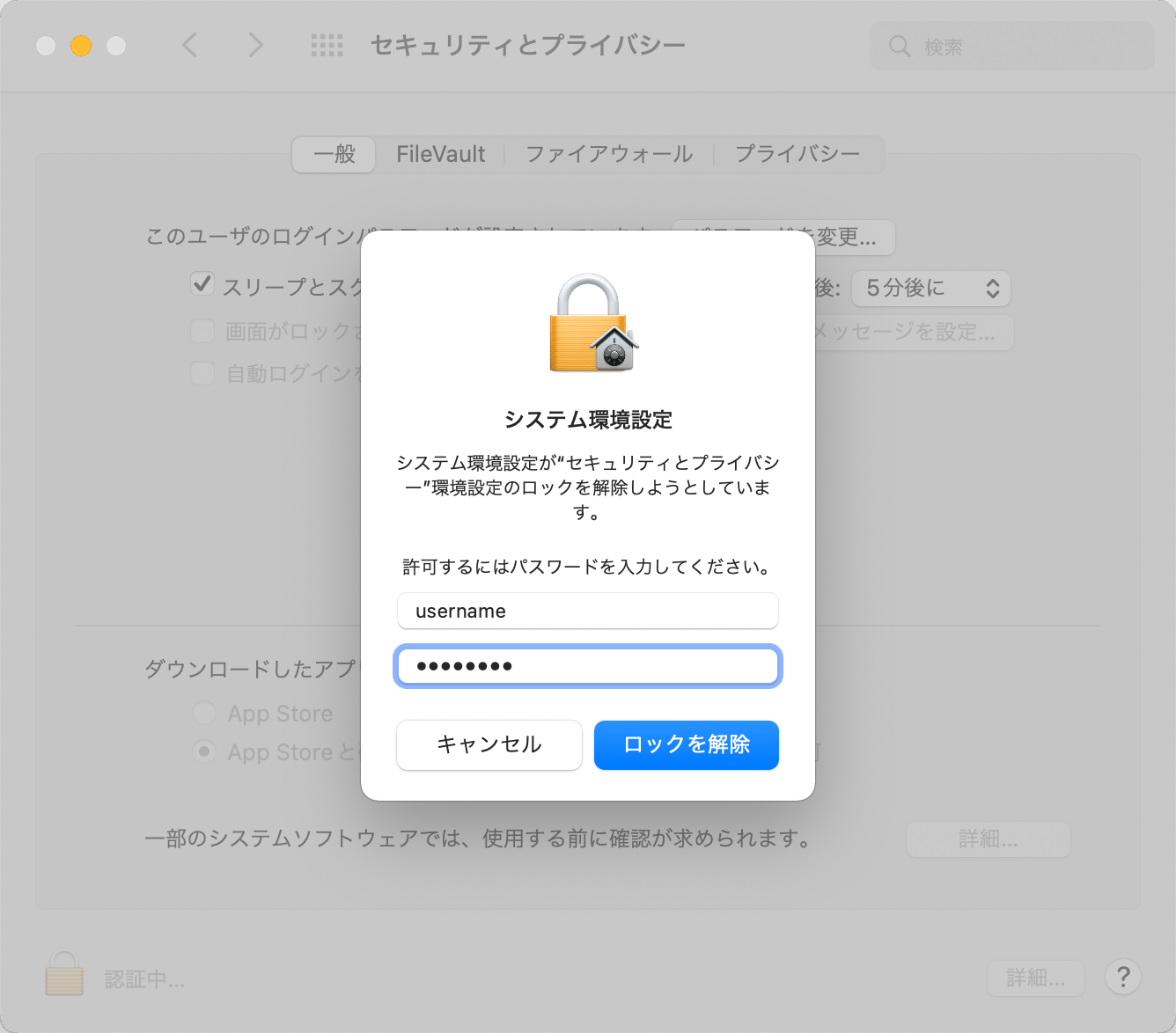Click the forward navigation arrow
The image size is (1176, 1033).
coord(255,45)
